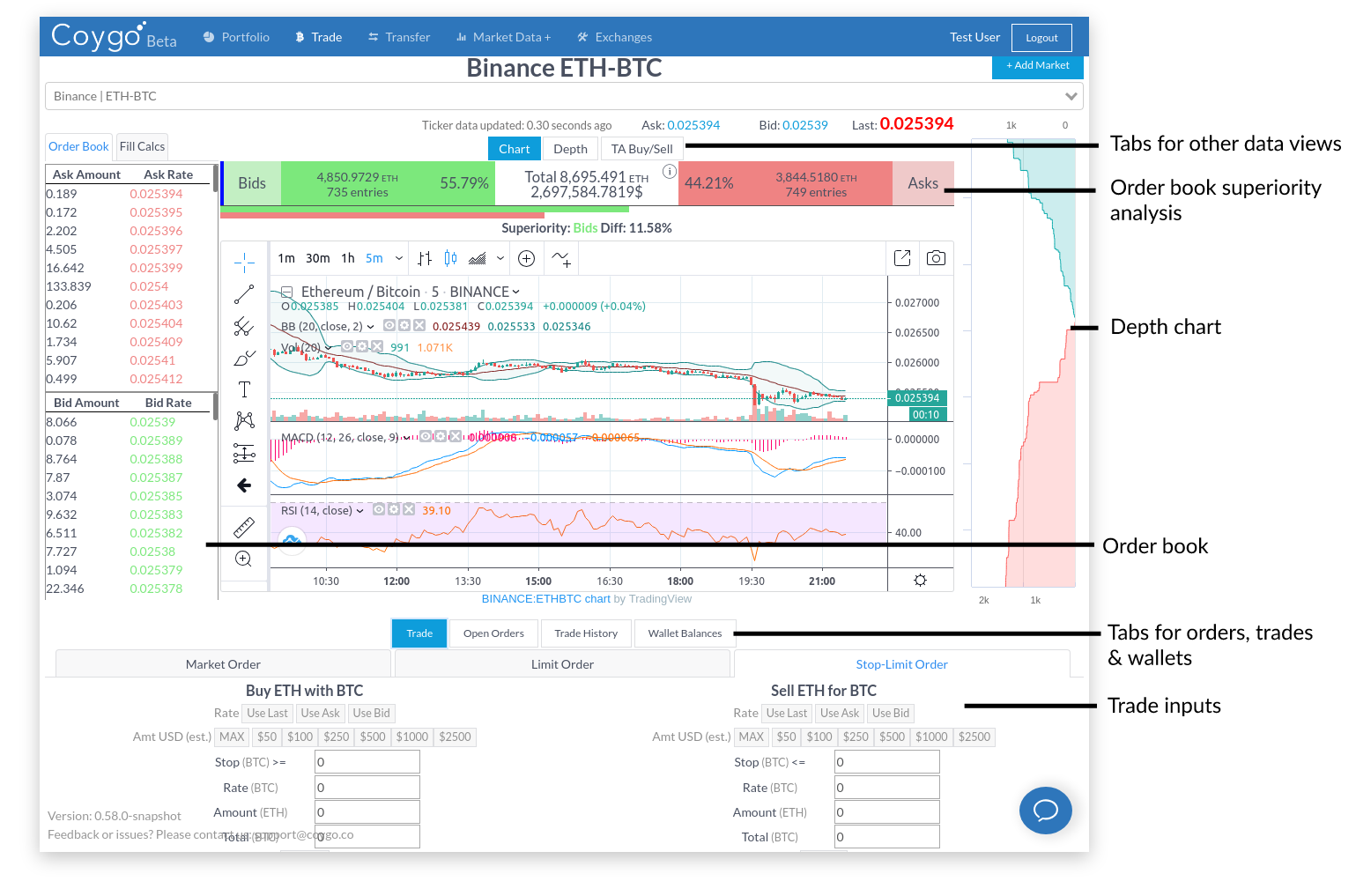Select the chart patterns tool
This screenshot has width=1356, height=896.
pos(244,421)
